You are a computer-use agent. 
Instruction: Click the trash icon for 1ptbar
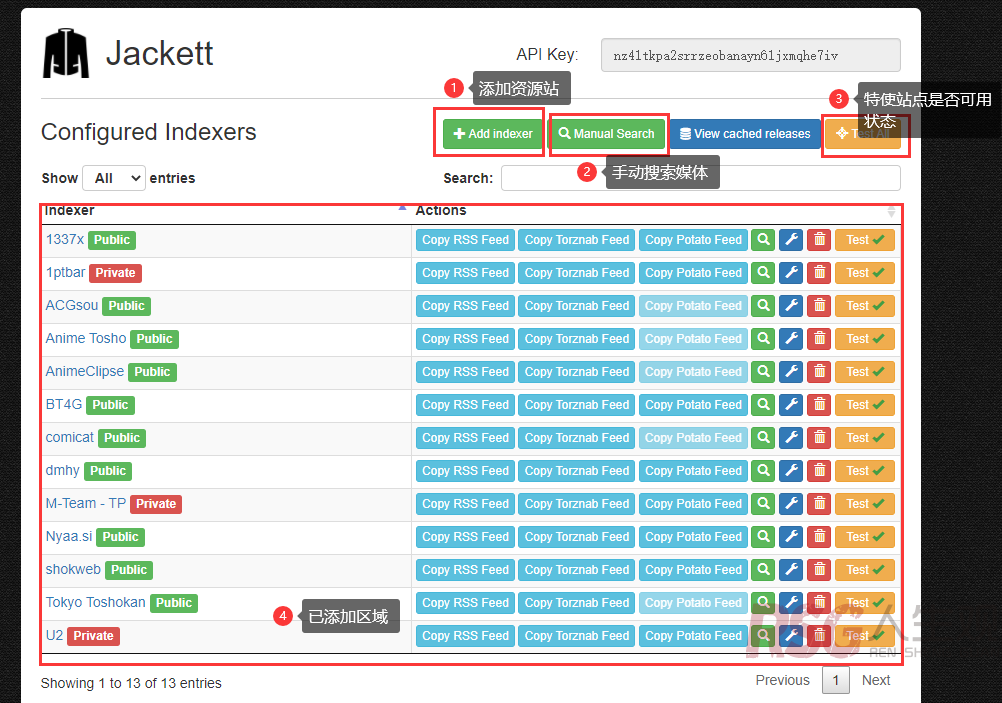(x=819, y=273)
